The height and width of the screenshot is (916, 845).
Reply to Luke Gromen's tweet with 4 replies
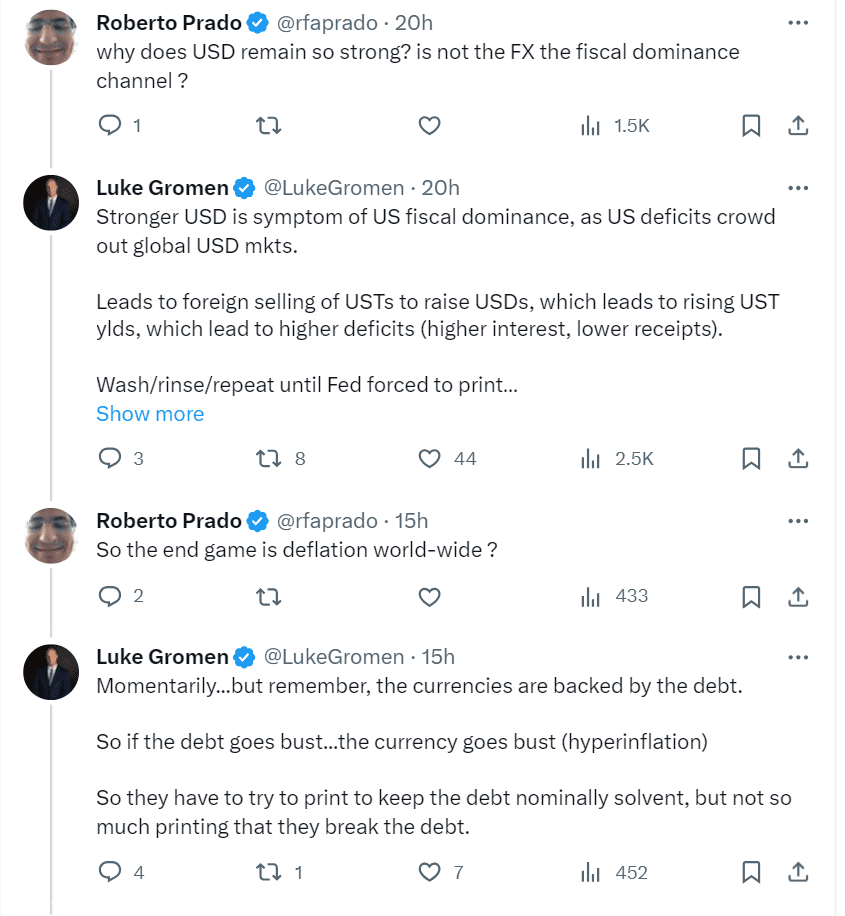[x=110, y=873]
